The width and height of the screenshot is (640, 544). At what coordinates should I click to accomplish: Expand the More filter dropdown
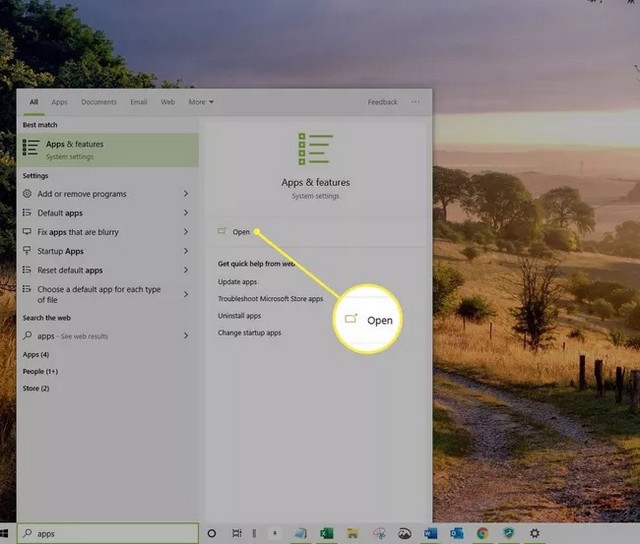(200, 102)
